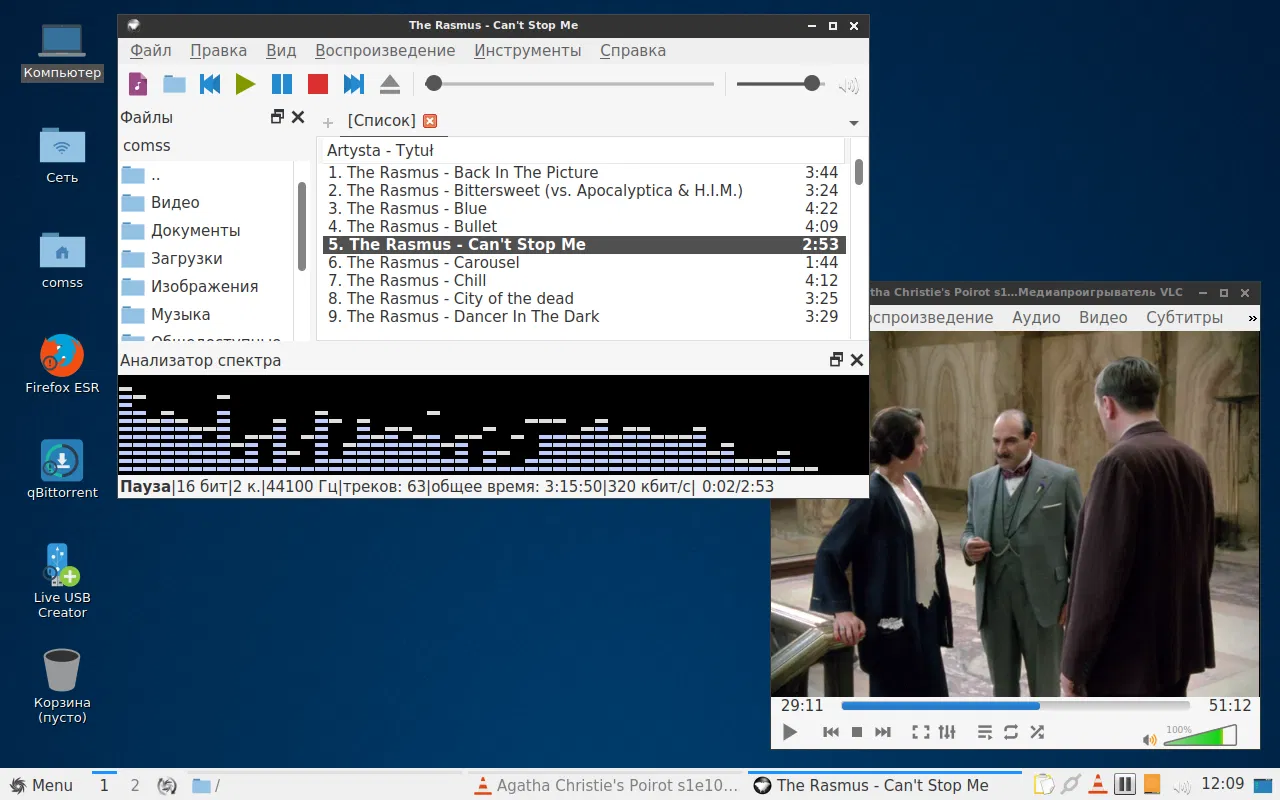Viewport: 1280px width, 800px height.
Task: Click the red Stop button in the audio toolbar
Action: [318, 85]
